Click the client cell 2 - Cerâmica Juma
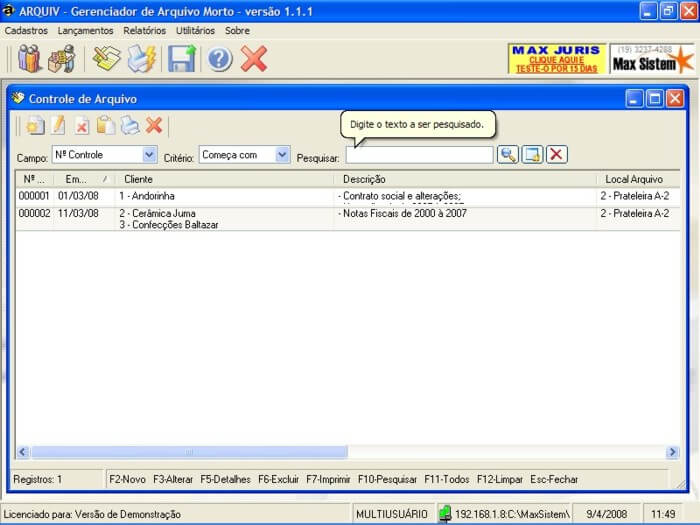 pos(157,213)
